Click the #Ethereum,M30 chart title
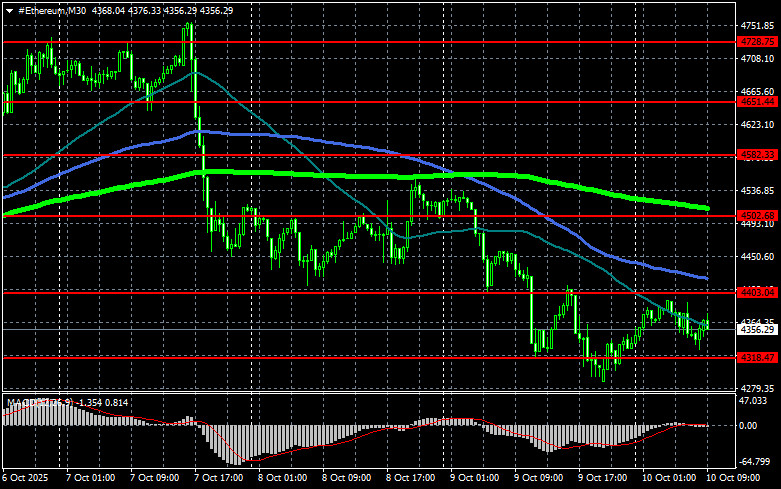The height and width of the screenshot is (489, 781). pos(52,10)
